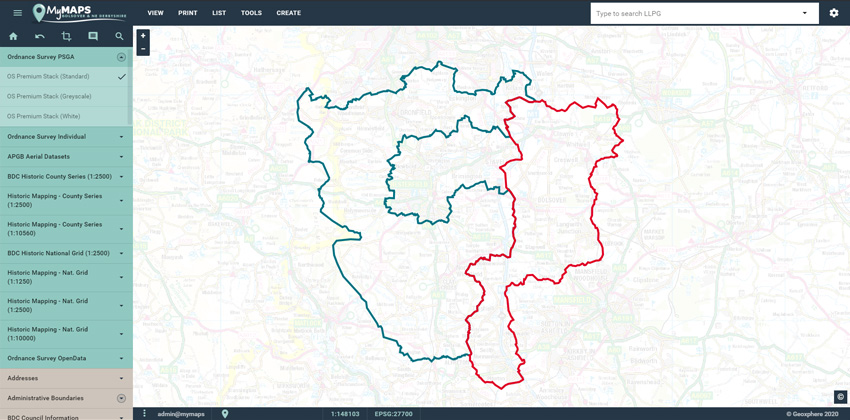850x420 pixels.
Task: Open the hamburger menu icon
Action: pos(17,13)
